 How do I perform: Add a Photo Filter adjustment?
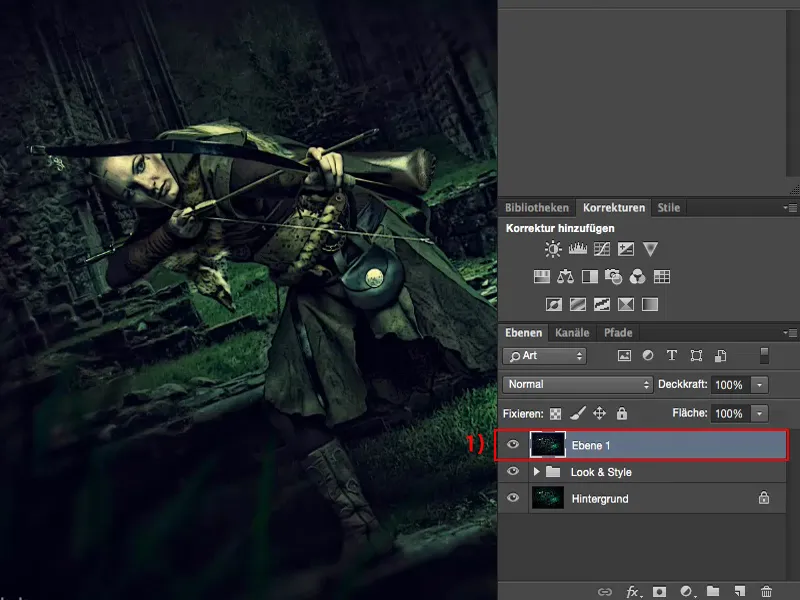[615, 278]
